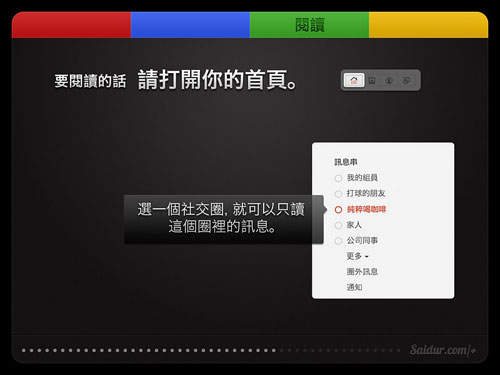Click the 請打開你的首頁 headline text

217,80
